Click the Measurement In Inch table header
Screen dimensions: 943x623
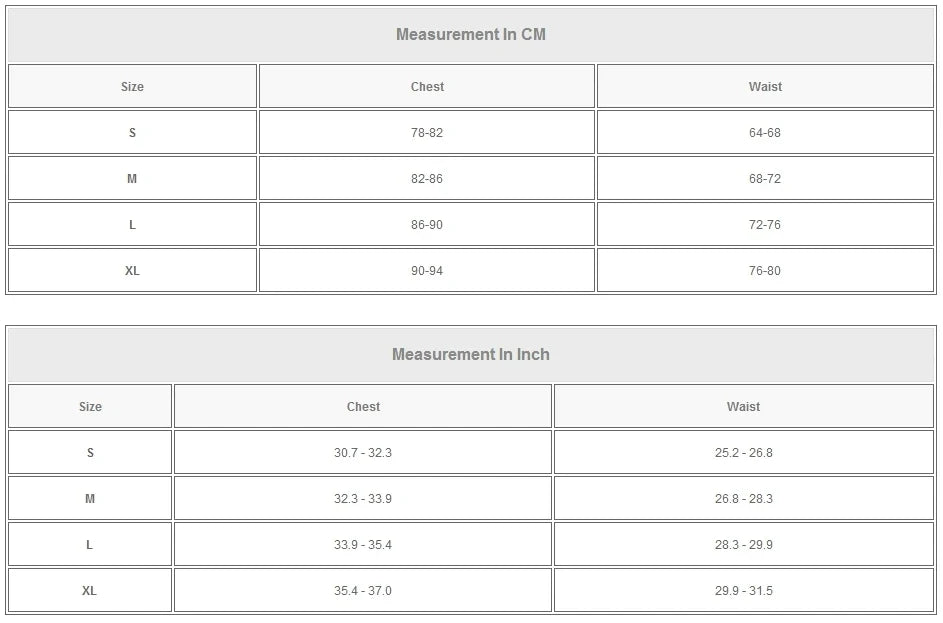point(471,355)
